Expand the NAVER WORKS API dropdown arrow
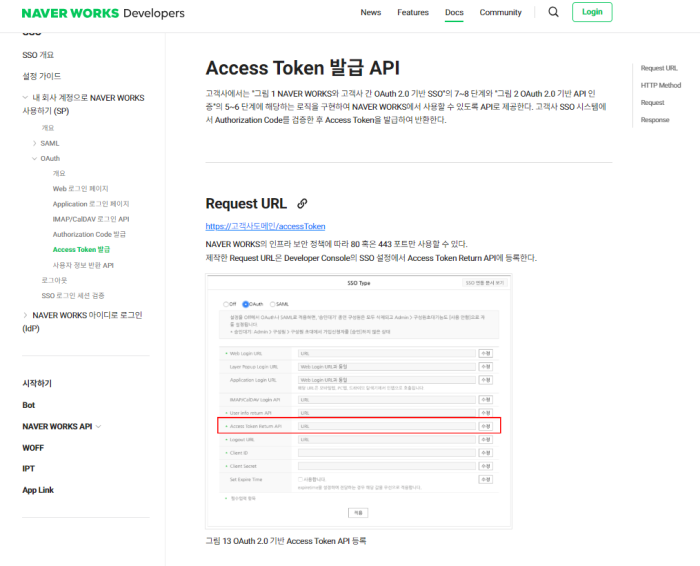 (x=99, y=427)
